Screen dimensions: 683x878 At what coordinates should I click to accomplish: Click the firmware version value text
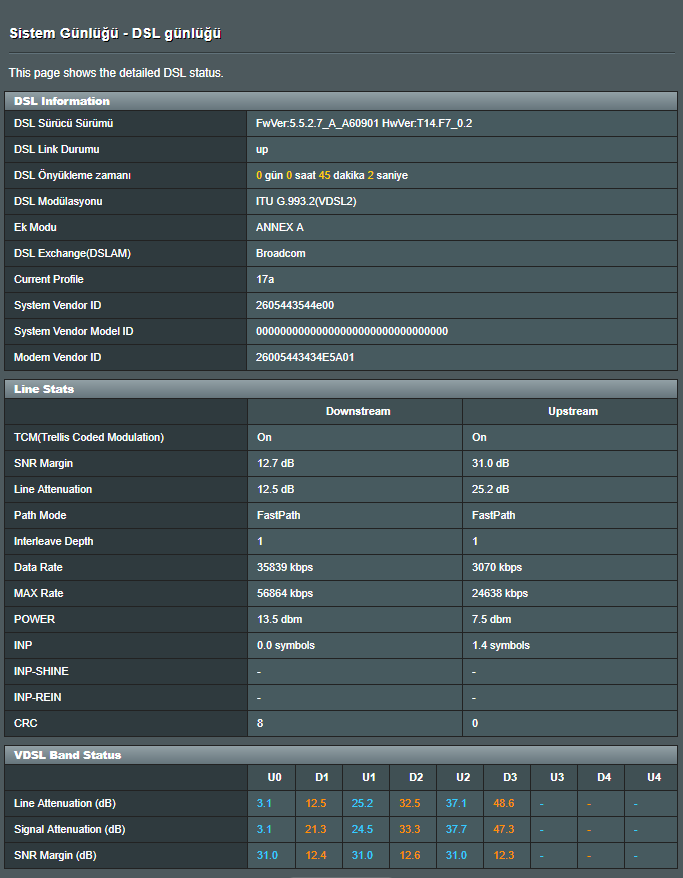[x=364, y=123]
